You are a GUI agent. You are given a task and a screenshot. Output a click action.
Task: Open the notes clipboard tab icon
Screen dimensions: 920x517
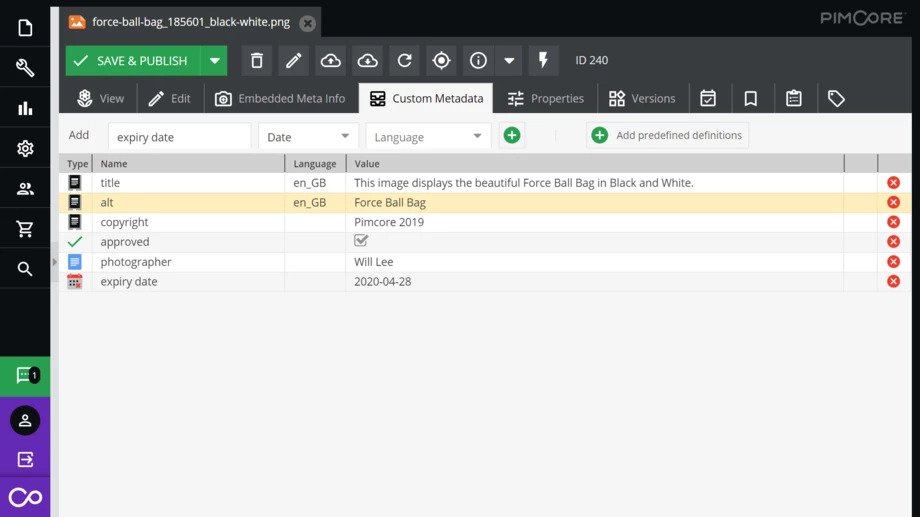click(794, 98)
